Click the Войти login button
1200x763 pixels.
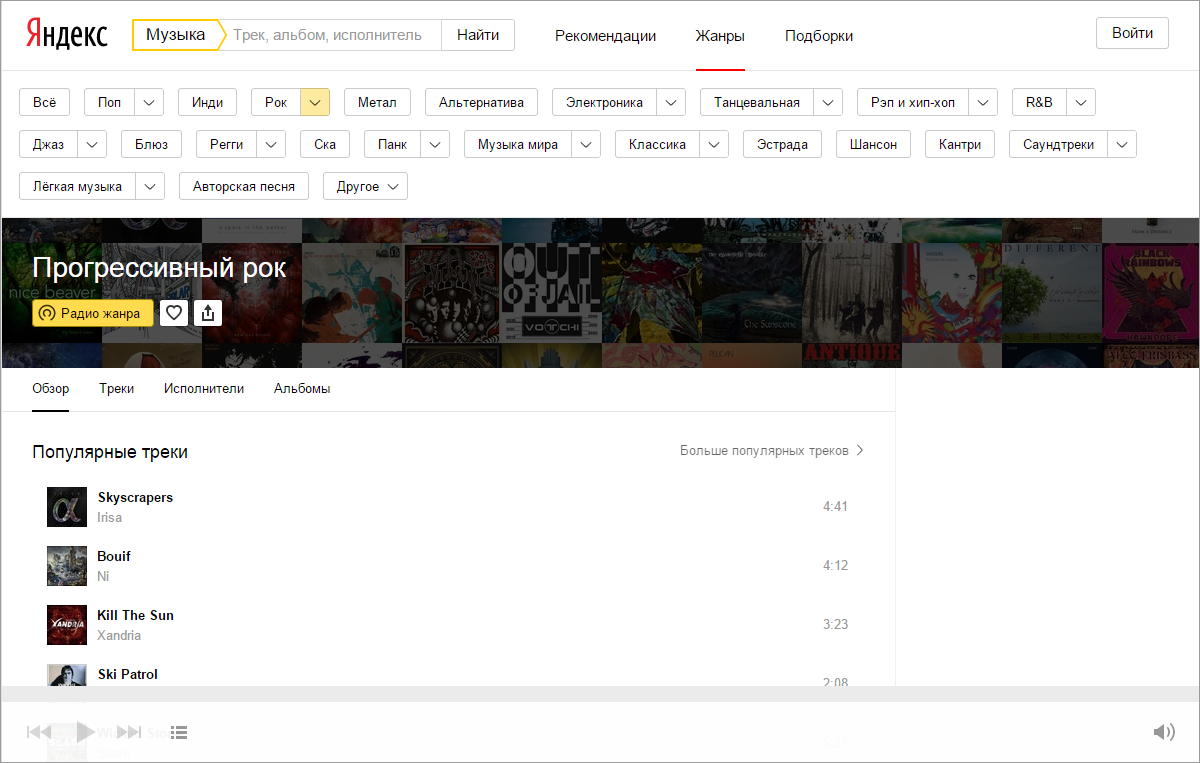[x=1132, y=33]
